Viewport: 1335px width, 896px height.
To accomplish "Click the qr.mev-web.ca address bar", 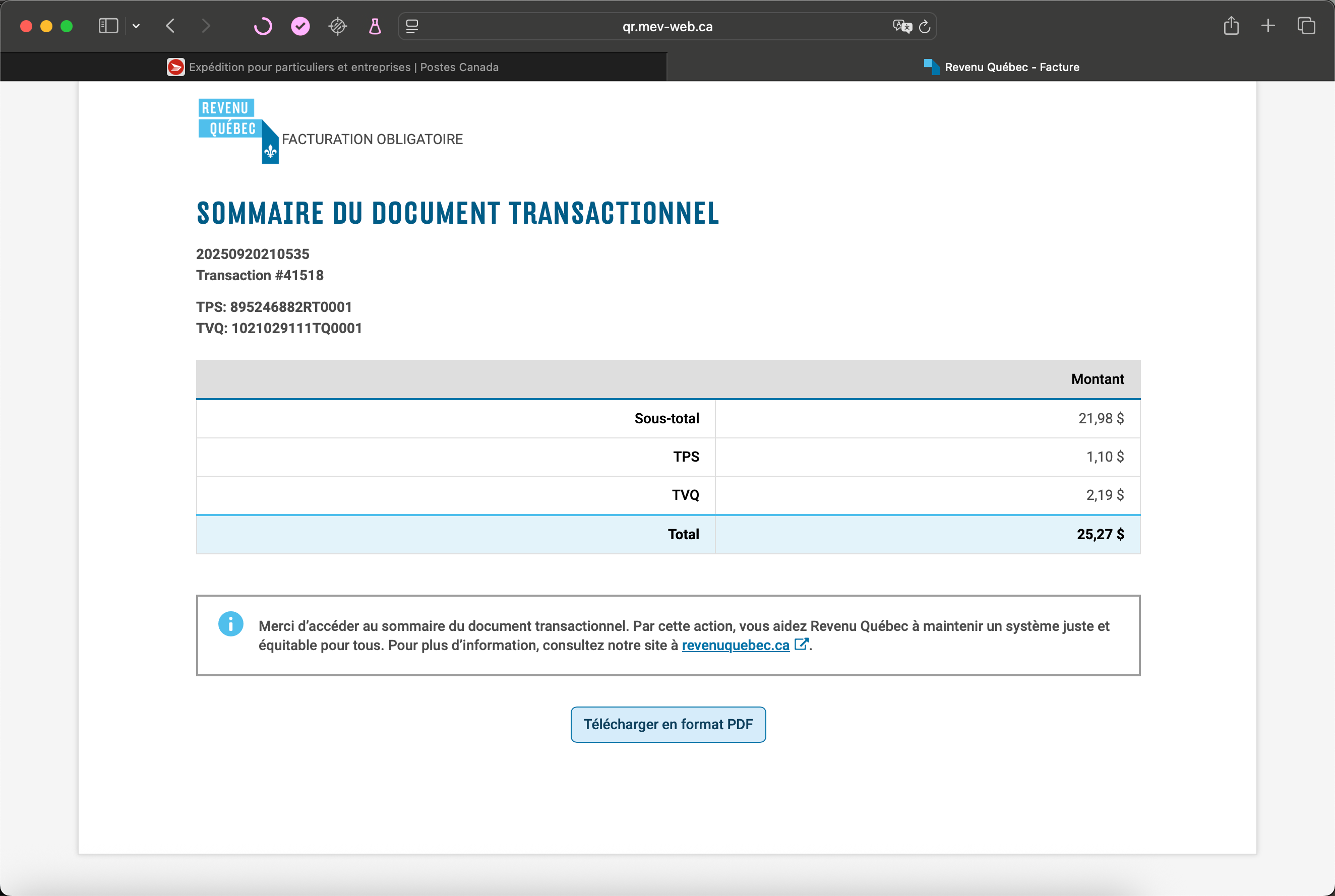I will 666,26.
